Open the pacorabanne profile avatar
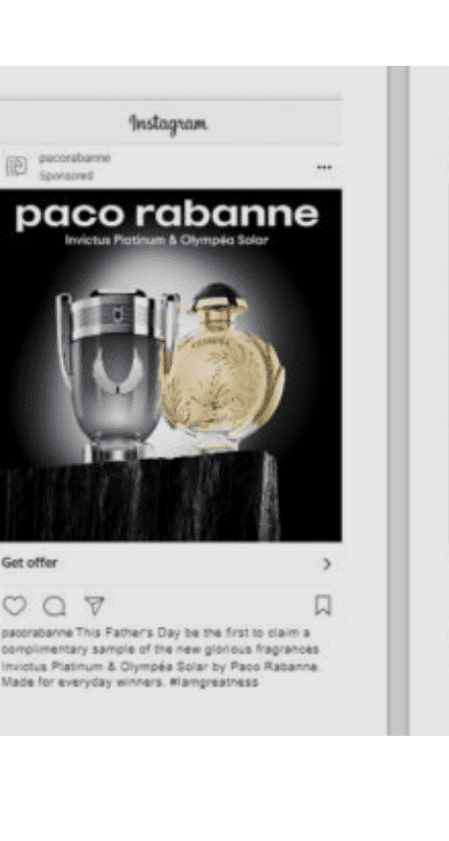Screen dimensions: 449x841 [x=16, y=166]
